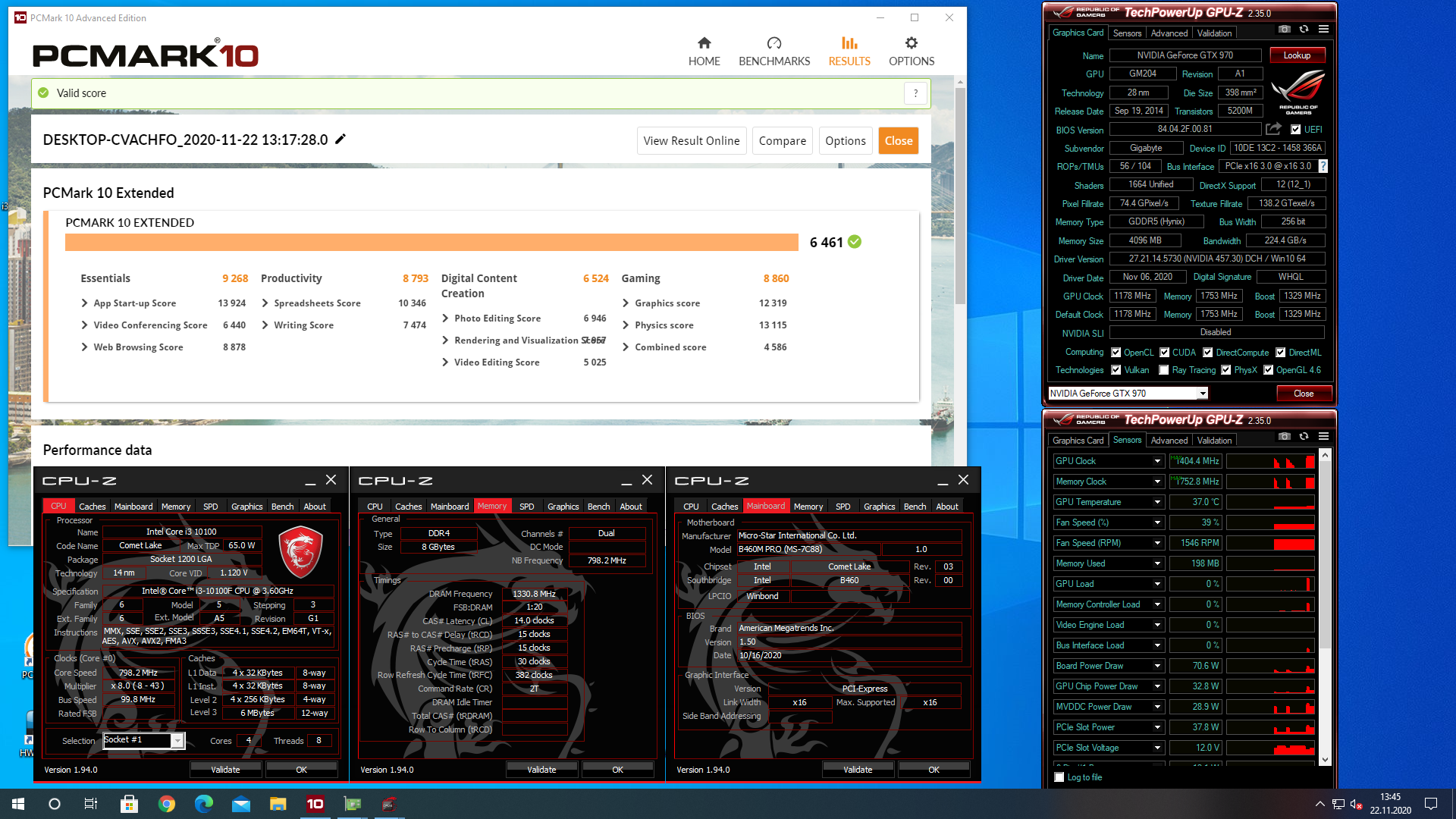Click the Fan Speed (RPM) sensor graph
The image size is (1456, 819).
(x=1270, y=543)
